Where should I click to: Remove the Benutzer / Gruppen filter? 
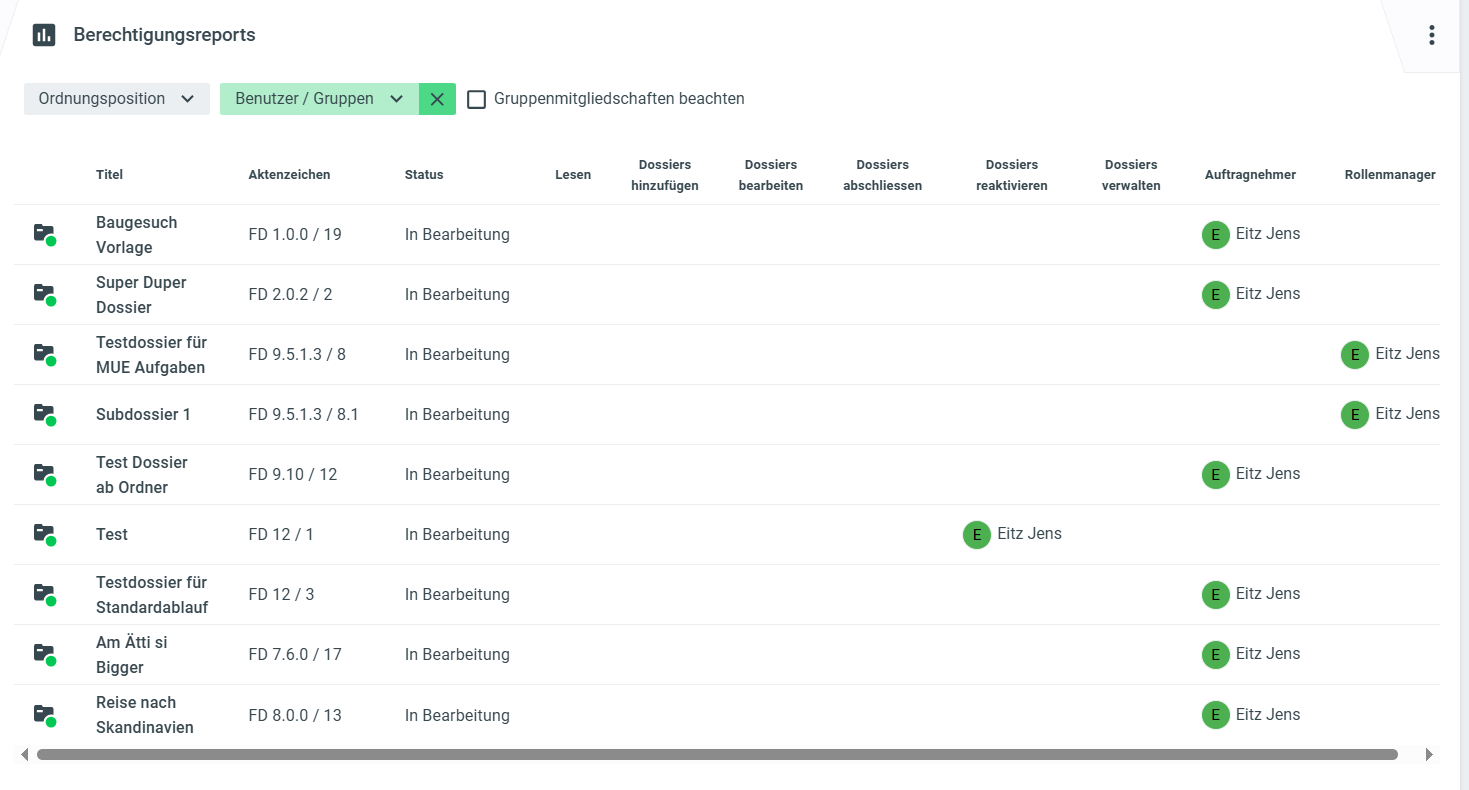[x=437, y=99]
